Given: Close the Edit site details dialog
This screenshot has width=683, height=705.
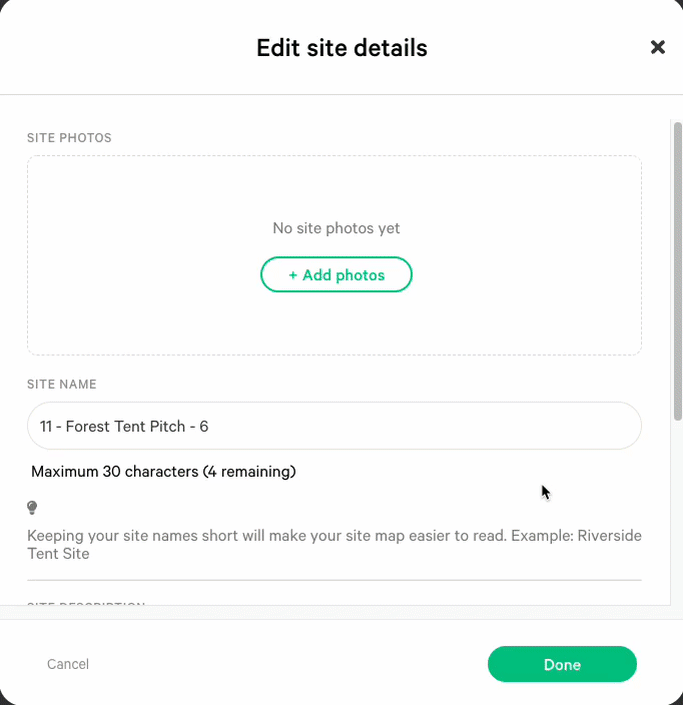Looking at the screenshot, I should point(657,47).
